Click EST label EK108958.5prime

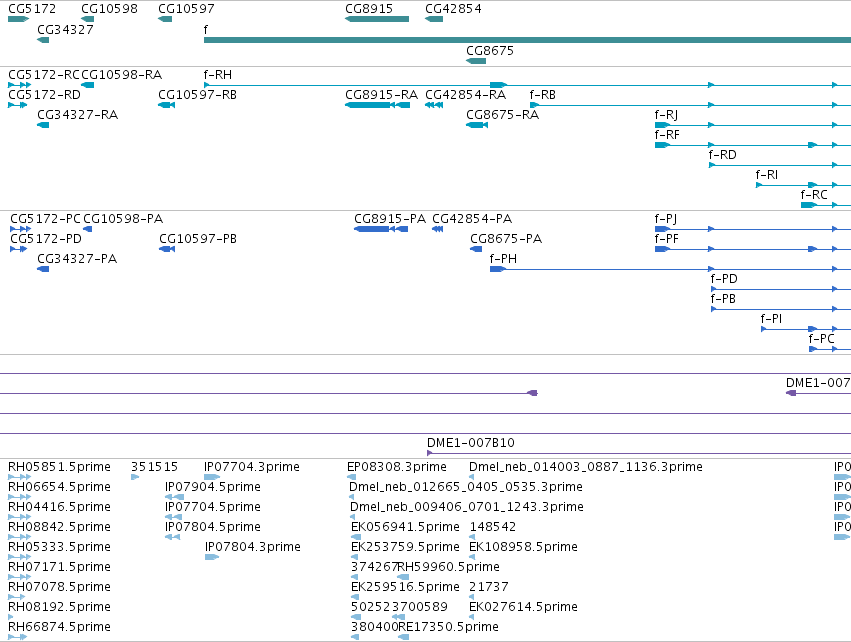523,547
